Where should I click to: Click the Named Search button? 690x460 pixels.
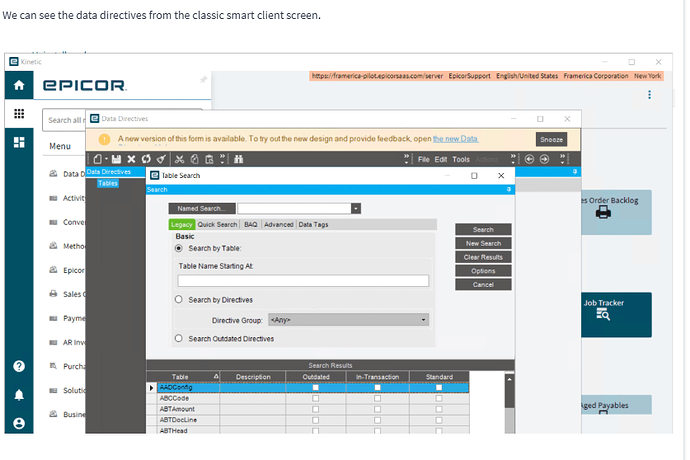pos(202,208)
